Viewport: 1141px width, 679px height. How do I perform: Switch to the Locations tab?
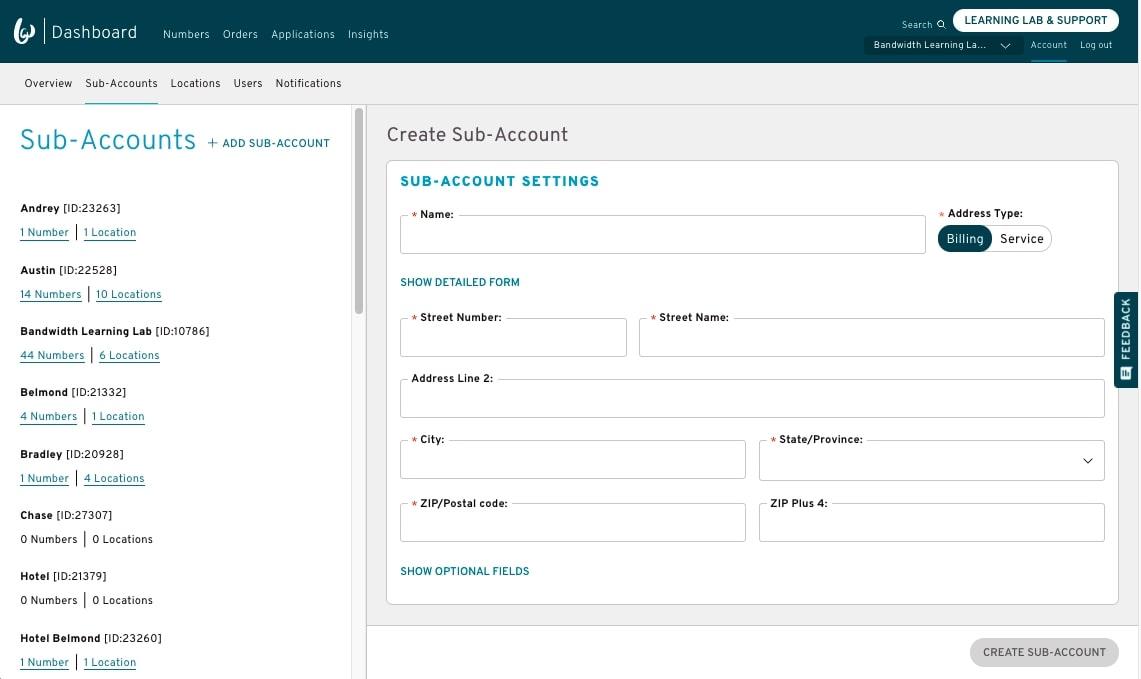tap(195, 83)
